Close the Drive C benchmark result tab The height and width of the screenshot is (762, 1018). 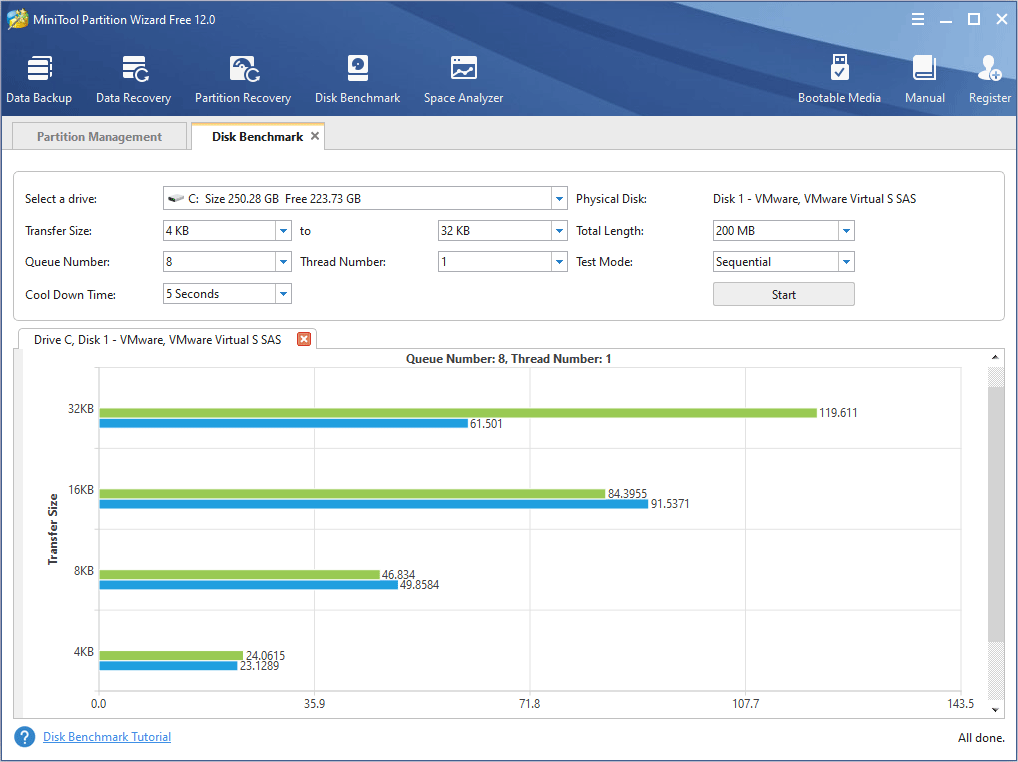point(303,339)
